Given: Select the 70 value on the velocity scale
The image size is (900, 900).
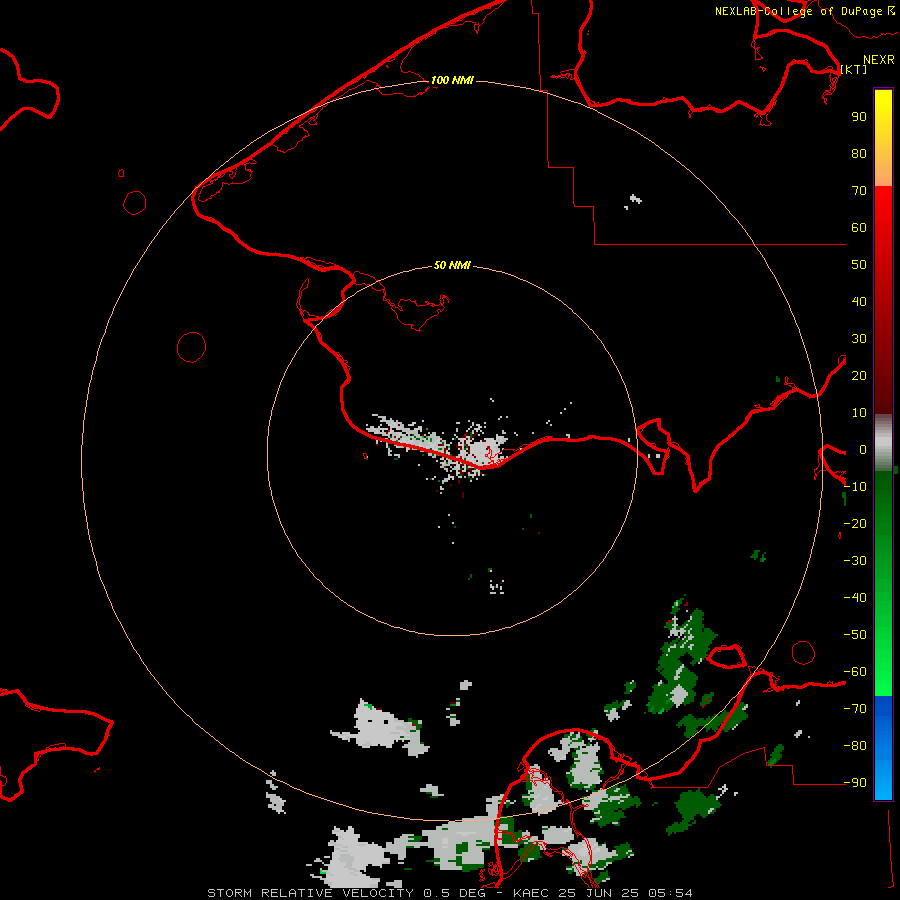Looking at the screenshot, I should coord(859,191).
